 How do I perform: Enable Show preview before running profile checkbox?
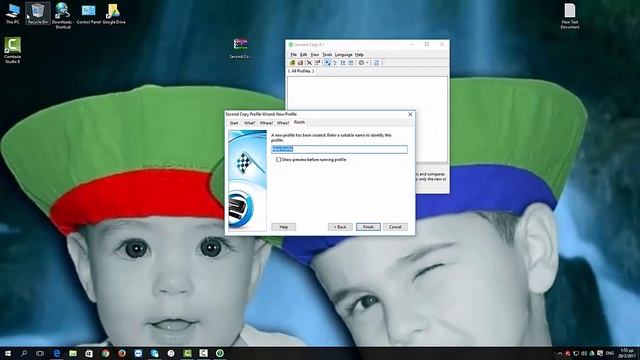click(278, 160)
